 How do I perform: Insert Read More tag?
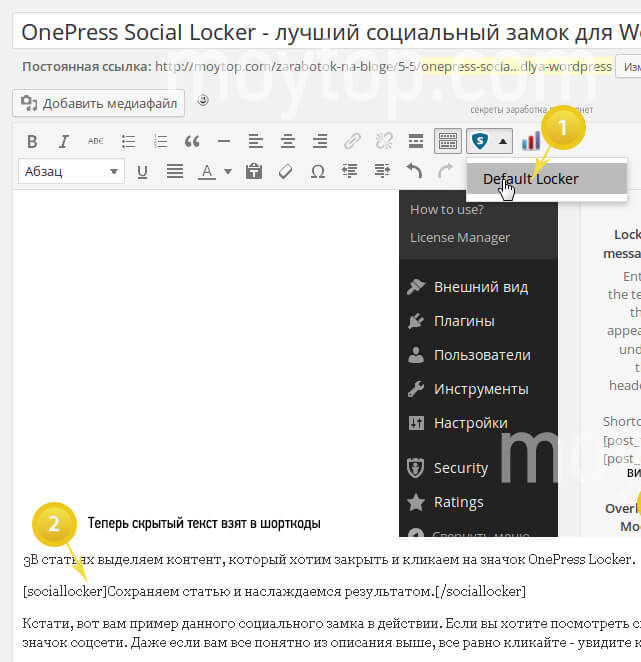(416, 141)
